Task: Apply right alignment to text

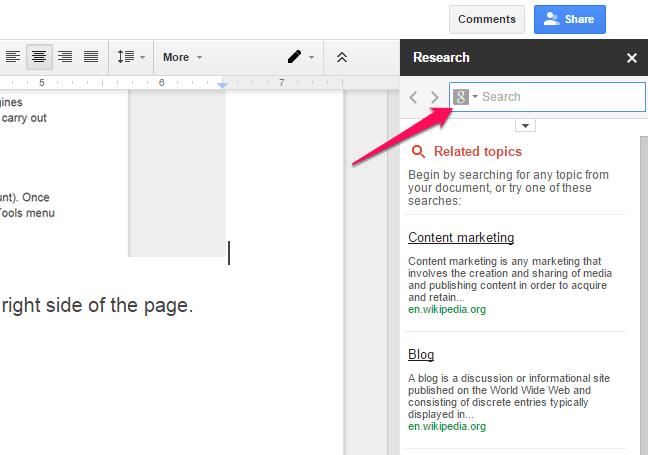Action: click(x=65, y=57)
